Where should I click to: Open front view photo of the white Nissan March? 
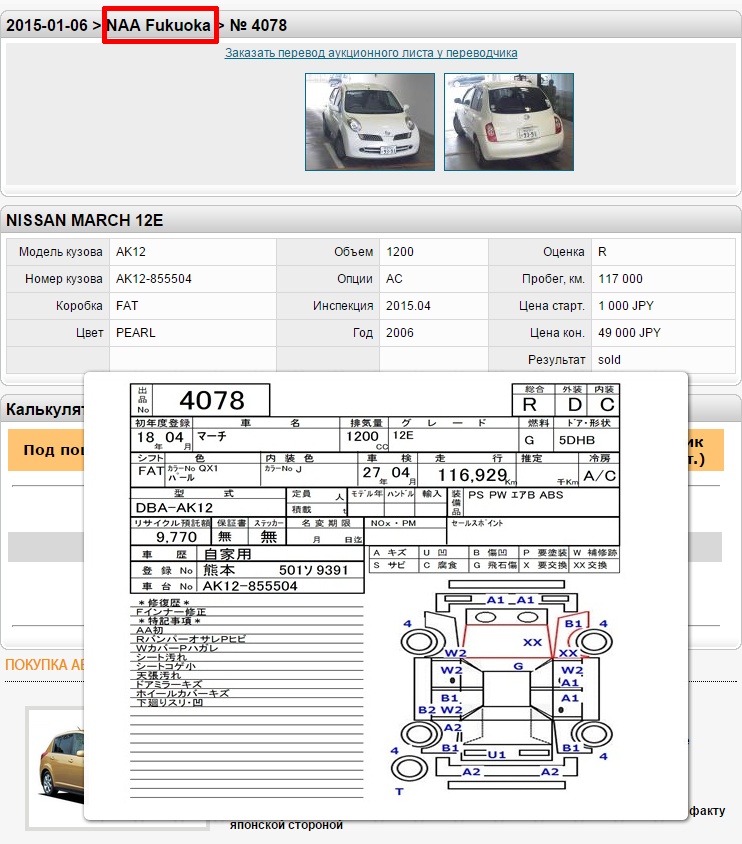pos(370,122)
